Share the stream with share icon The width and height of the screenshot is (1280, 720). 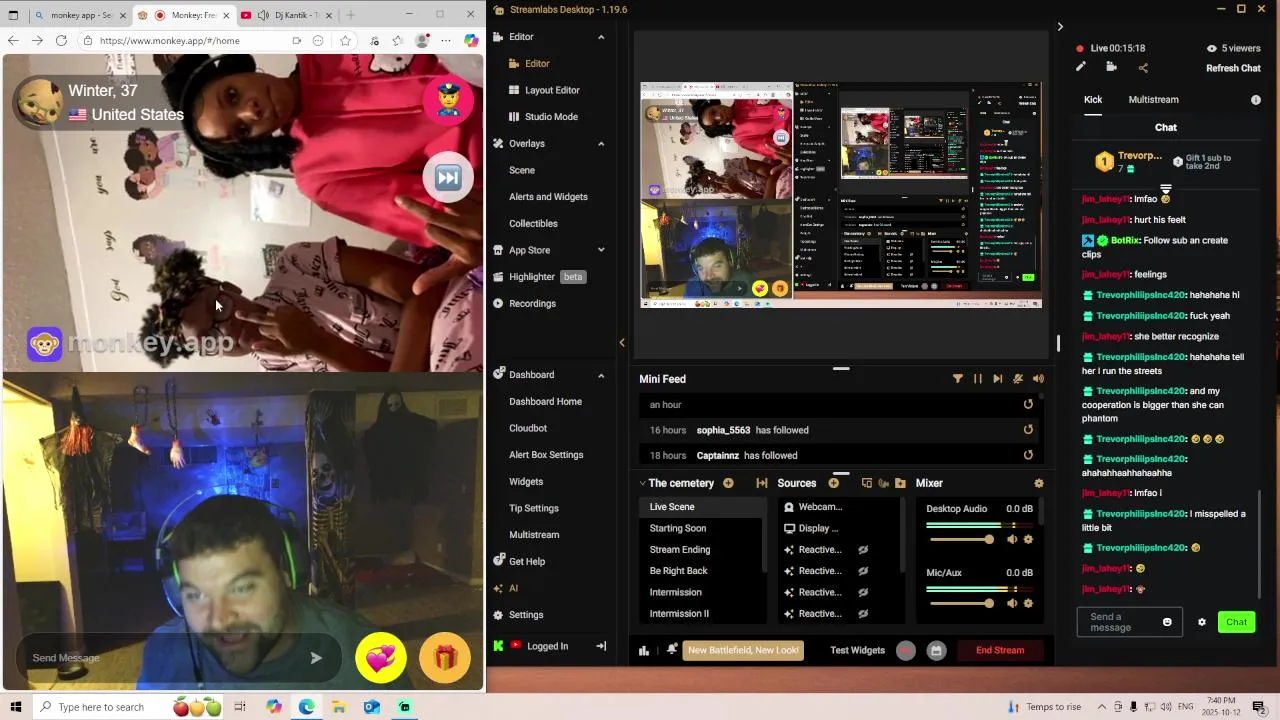(x=1143, y=68)
